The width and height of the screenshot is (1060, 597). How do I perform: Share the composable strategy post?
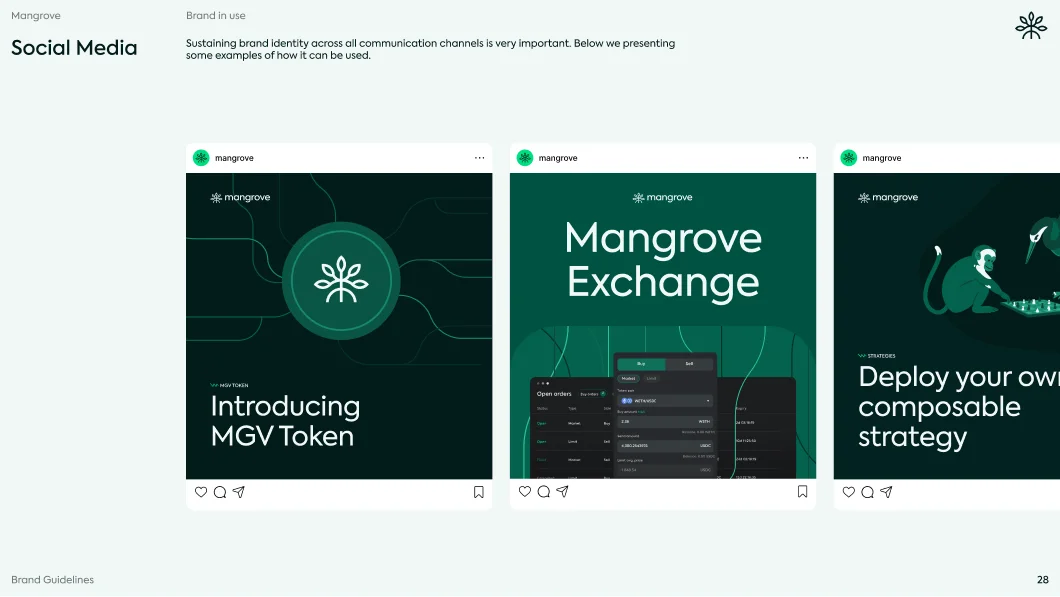pyautogui.click(x=885, y=492)
